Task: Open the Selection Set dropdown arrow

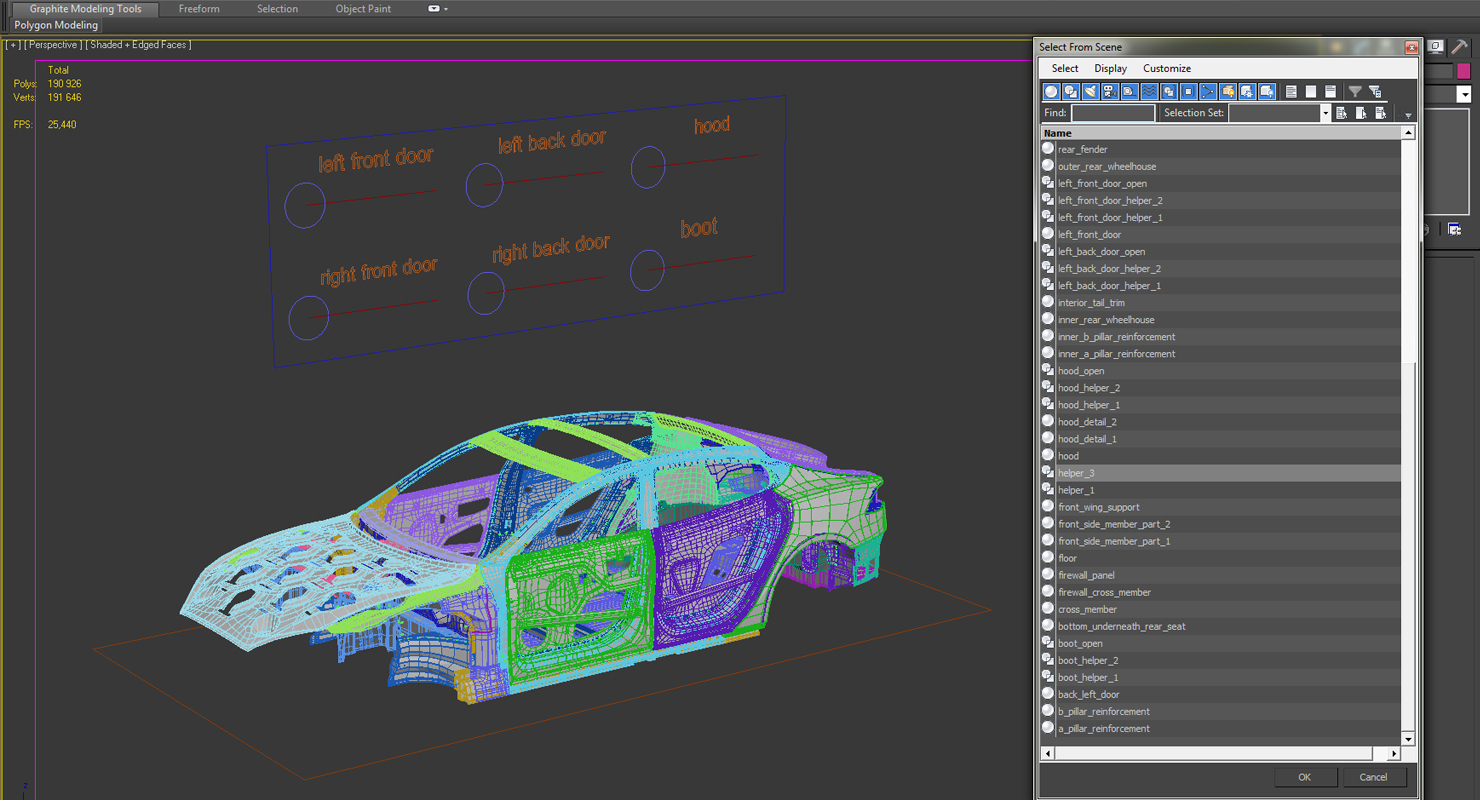Action: pyautogui.click(x=1325, y=113)
